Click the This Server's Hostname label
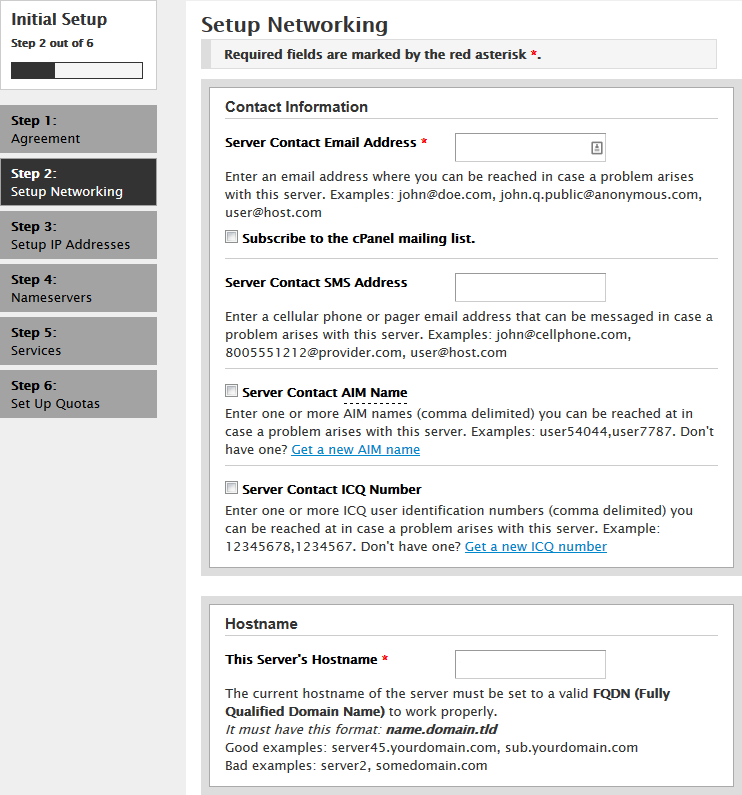 (301, 659)
